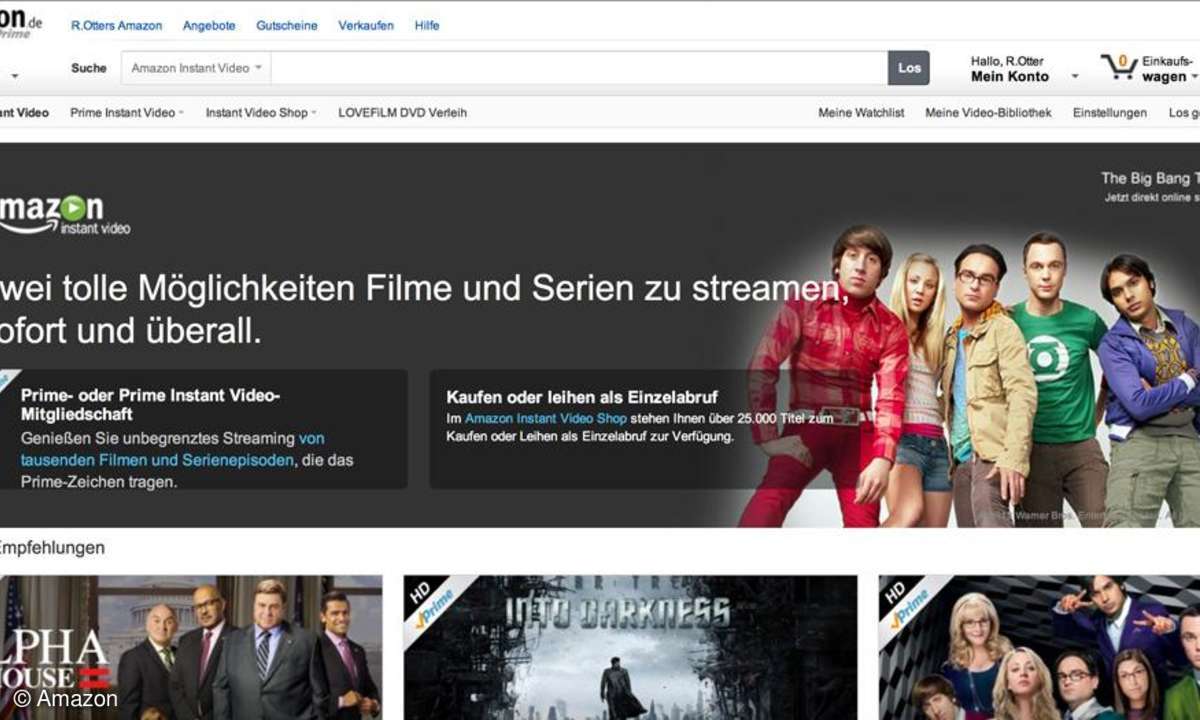Select the Star Trek Into Darkness thumbnail
Image resolution: width=1200 pixels, height=720 pixels.
tap(630, 647)
